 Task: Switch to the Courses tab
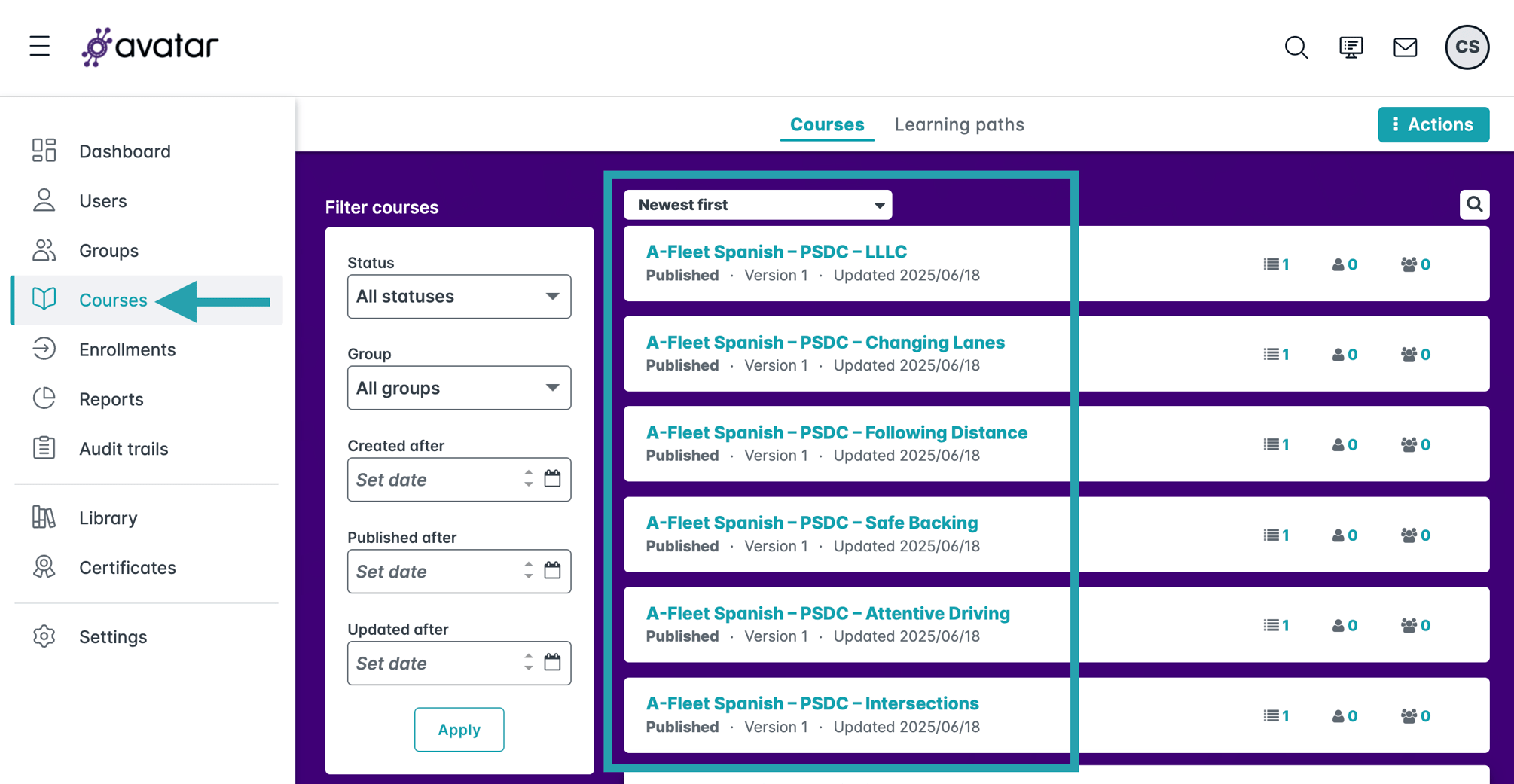[827, 124]
